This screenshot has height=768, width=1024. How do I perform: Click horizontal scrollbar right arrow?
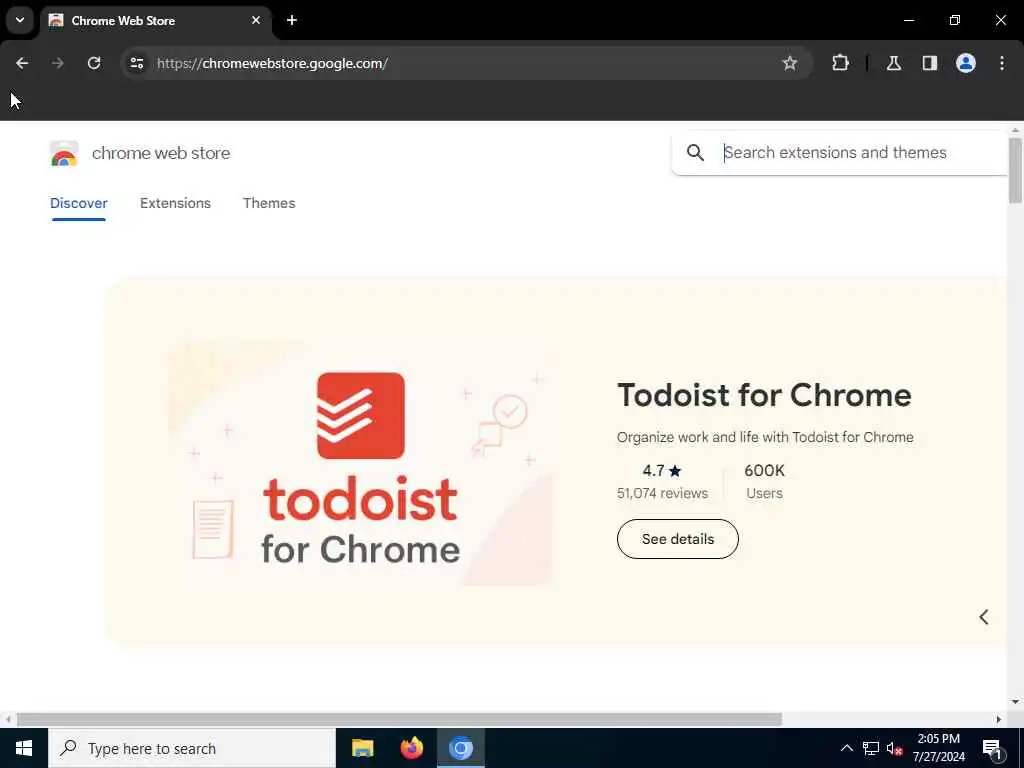coord(999,719)
